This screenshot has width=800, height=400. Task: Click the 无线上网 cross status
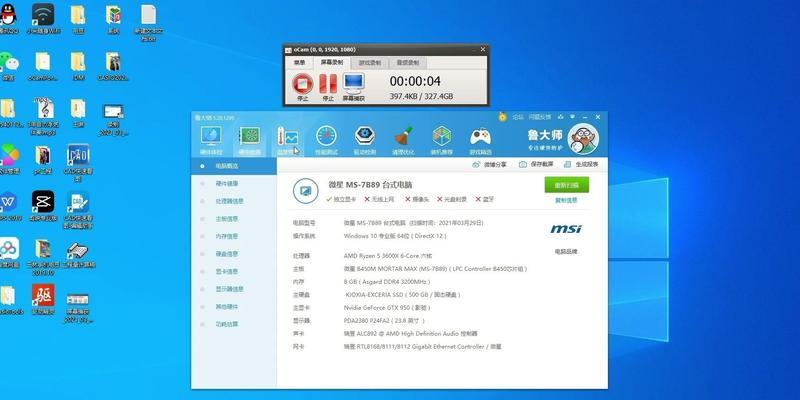379,199
